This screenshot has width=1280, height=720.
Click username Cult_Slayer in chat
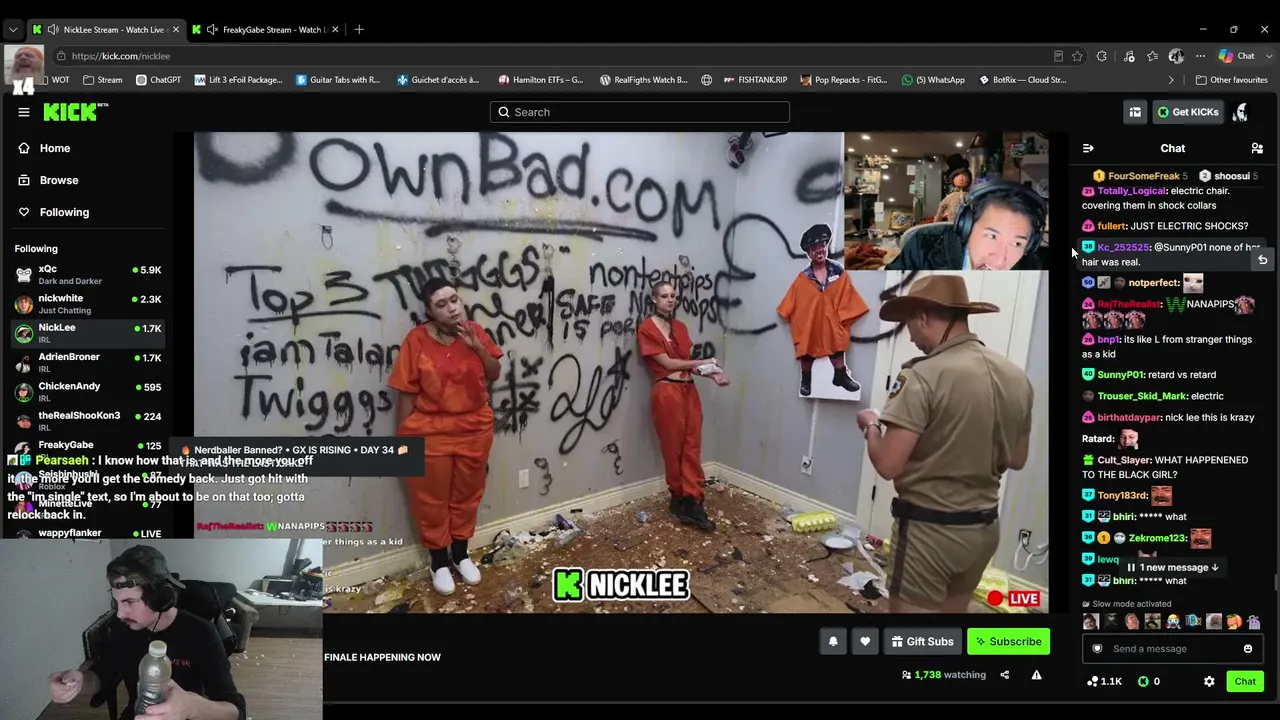[1124, 460]
